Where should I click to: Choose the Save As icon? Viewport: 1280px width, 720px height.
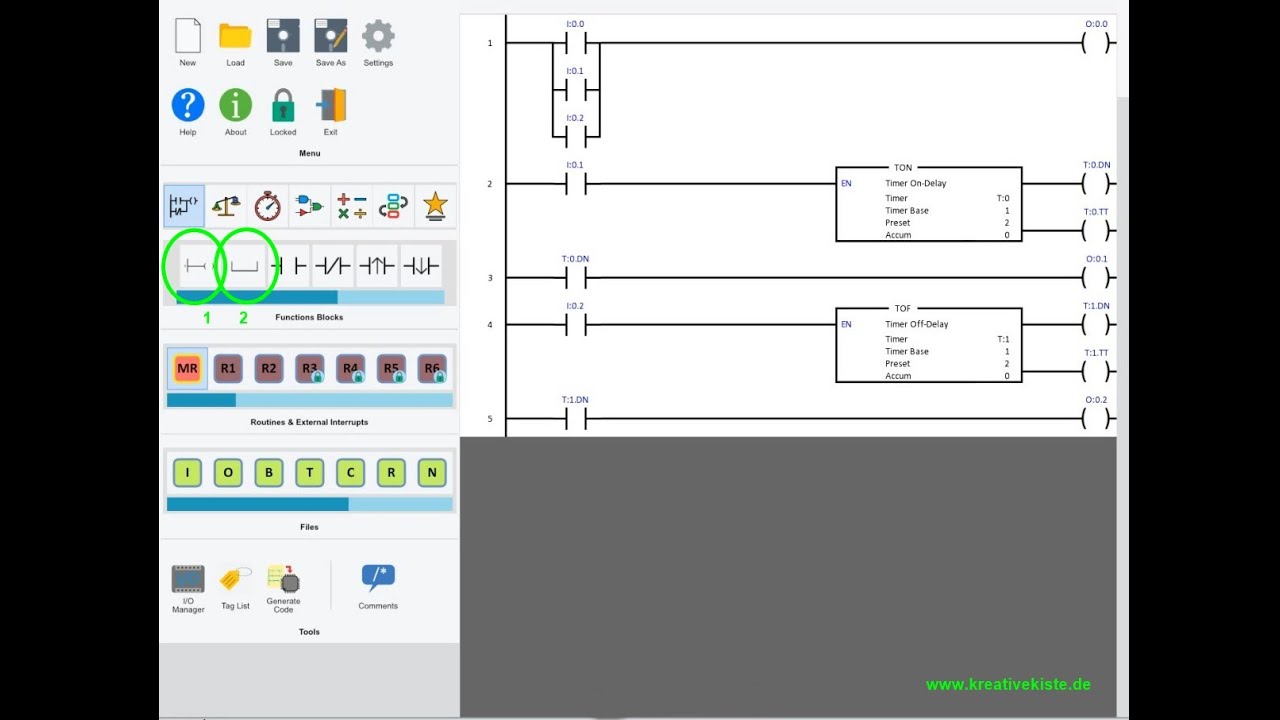coord(331,36)
